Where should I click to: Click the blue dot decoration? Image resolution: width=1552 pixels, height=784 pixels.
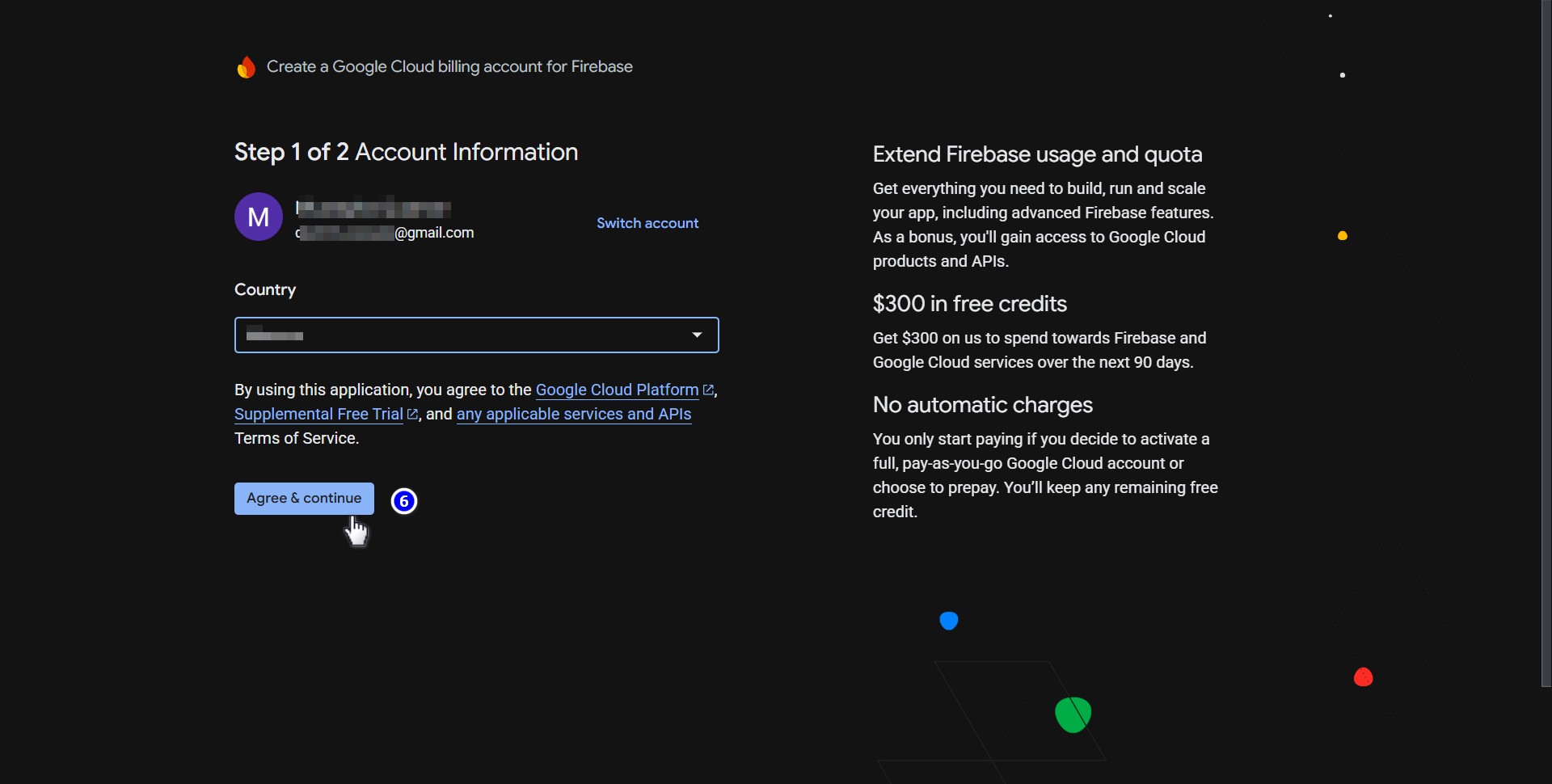tap(949, 621)
